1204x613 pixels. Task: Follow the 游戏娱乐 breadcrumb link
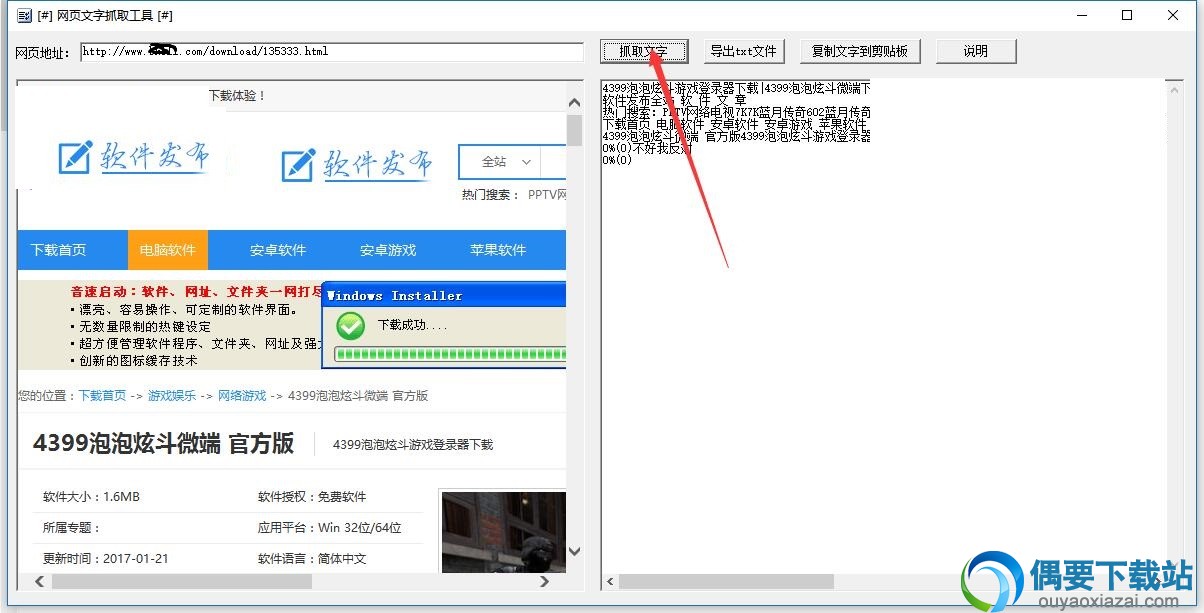tap(172, 396)
